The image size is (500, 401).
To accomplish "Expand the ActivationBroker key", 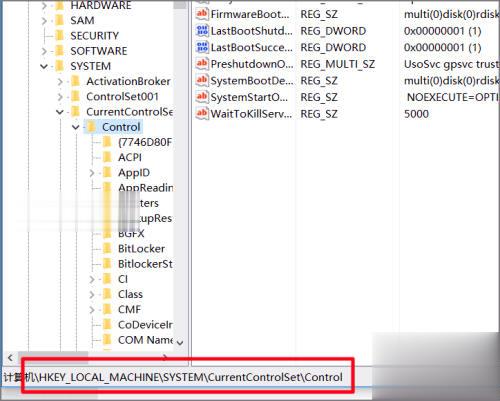I will [60, 81].
